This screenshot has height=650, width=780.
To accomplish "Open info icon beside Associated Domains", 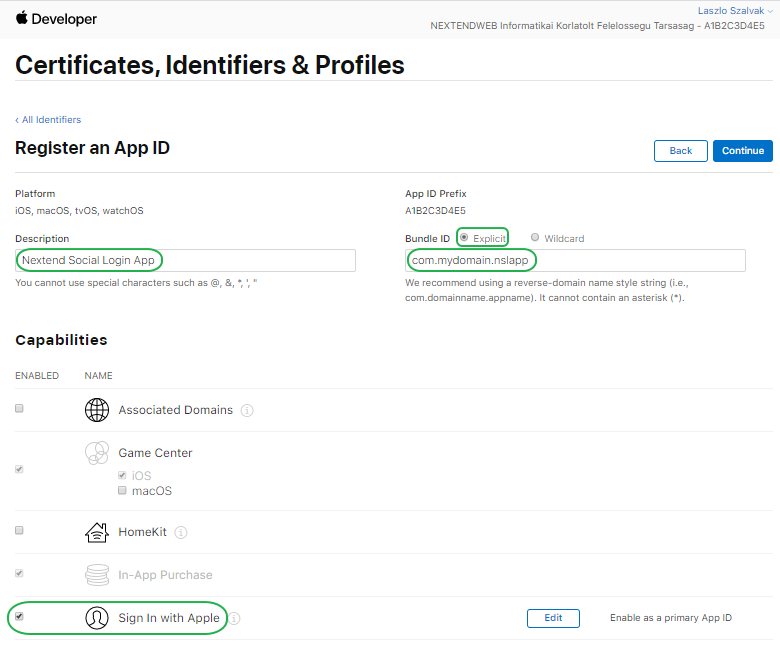I will pos(247,410).
